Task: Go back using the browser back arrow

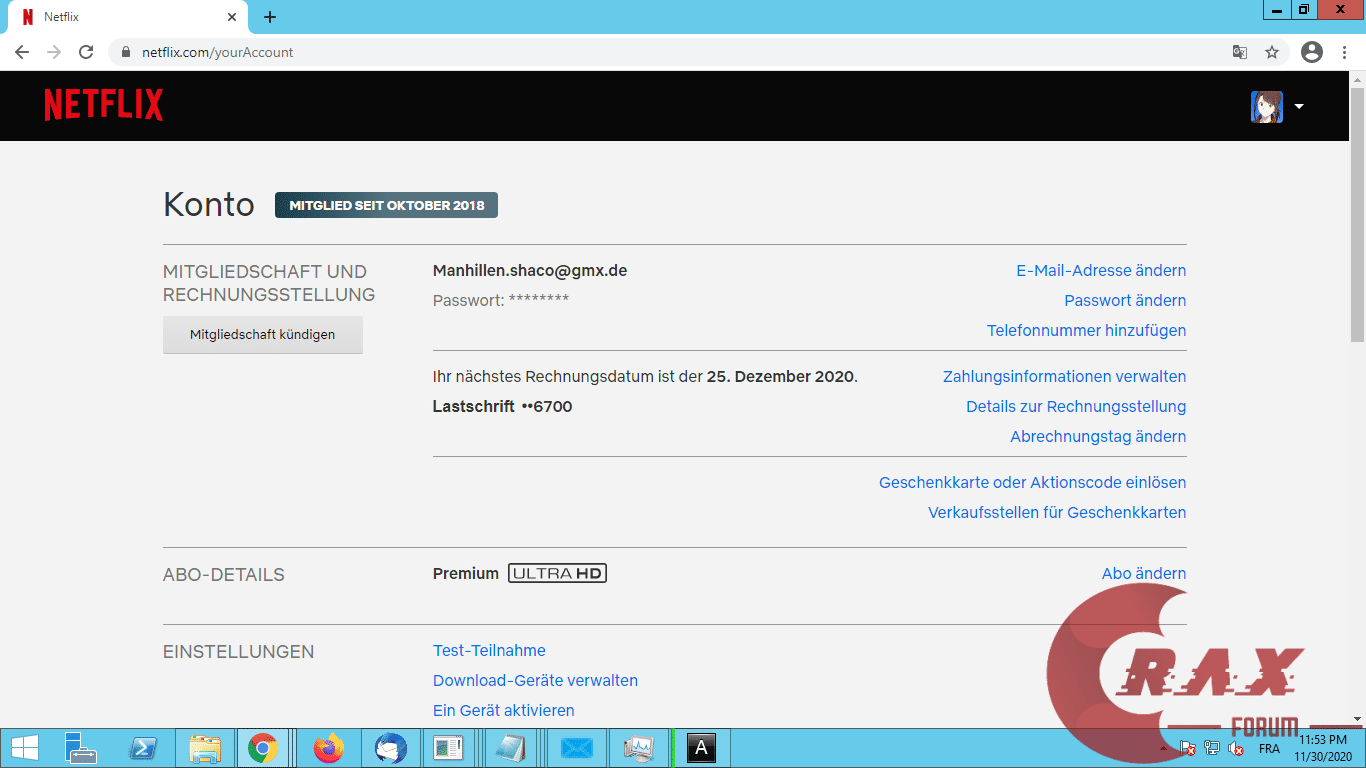Action: coord(22,52)
